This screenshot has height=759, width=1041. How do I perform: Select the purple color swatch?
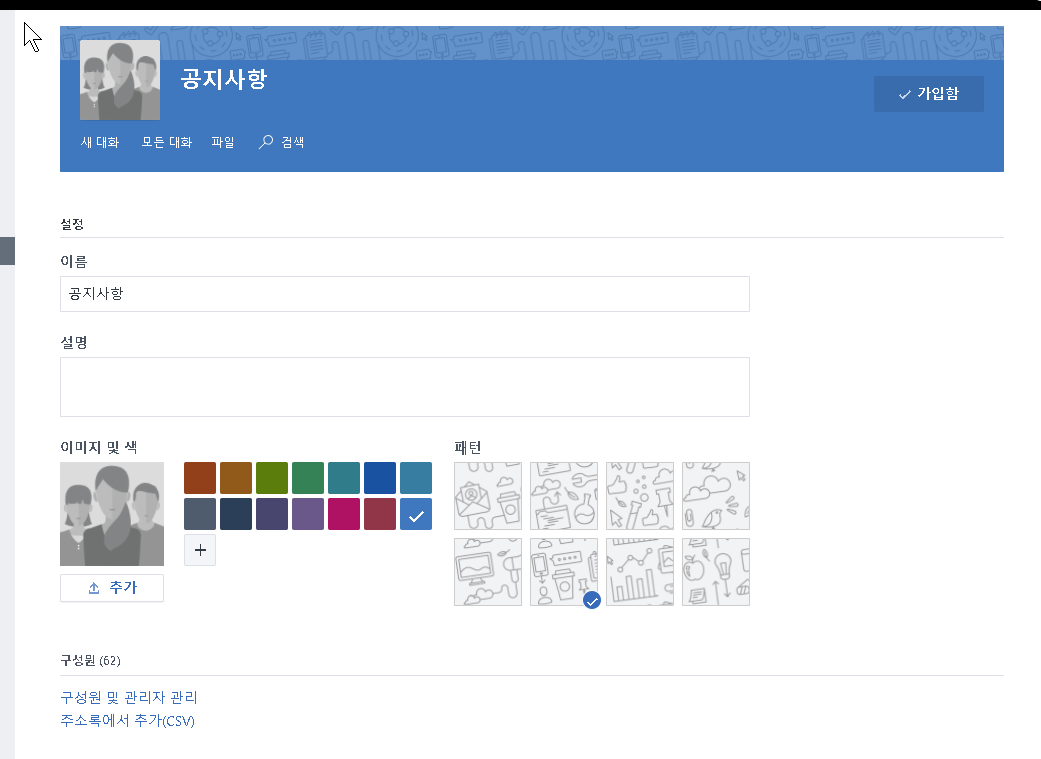coord(308,514)
